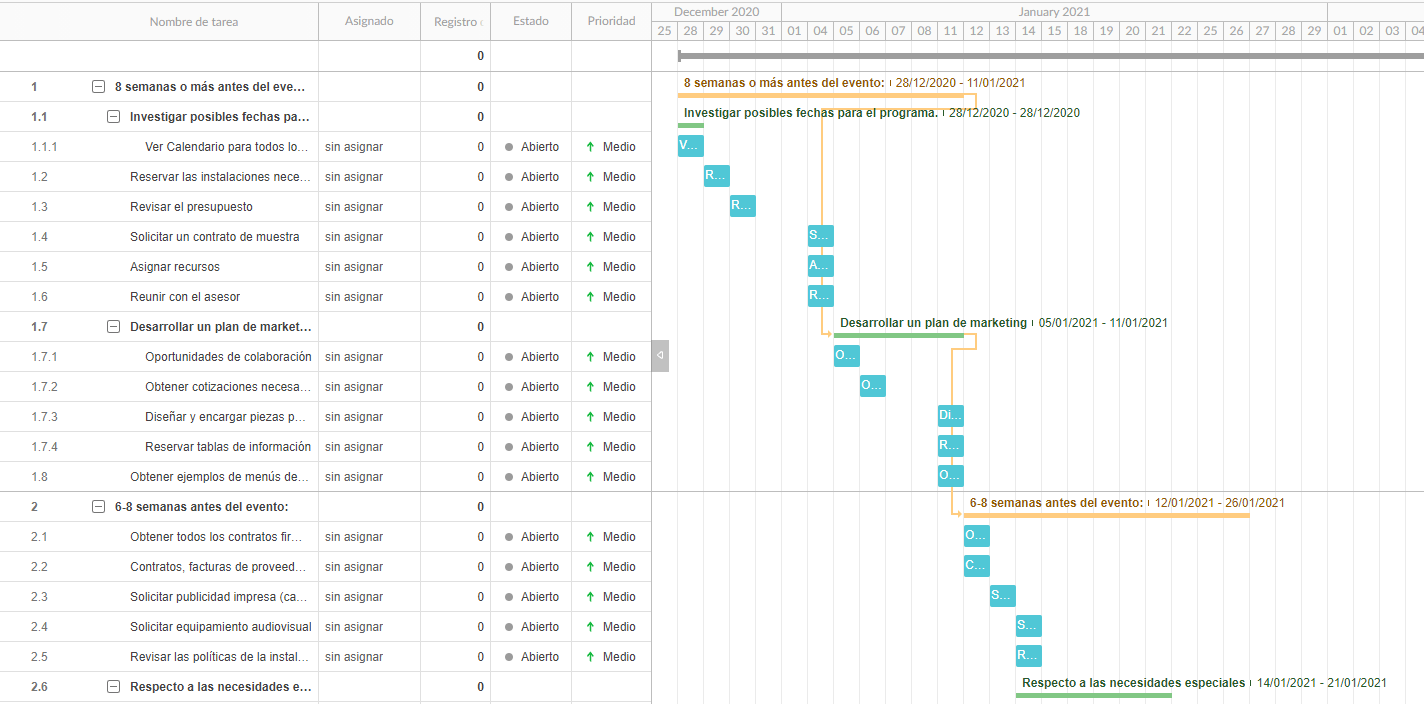This screenshot has width=1424, height=704.
Task: Click Gantt bar for 'Reservar las instalaciones'
Action: coord(717,176)
